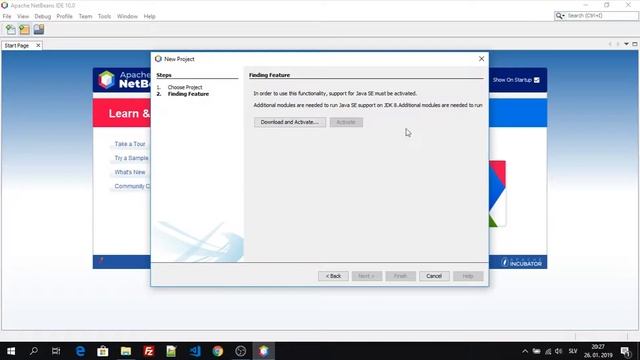Screen dimensions: 640x360
Task: Click the New Project toolbar icon
Action: [24, 29]
